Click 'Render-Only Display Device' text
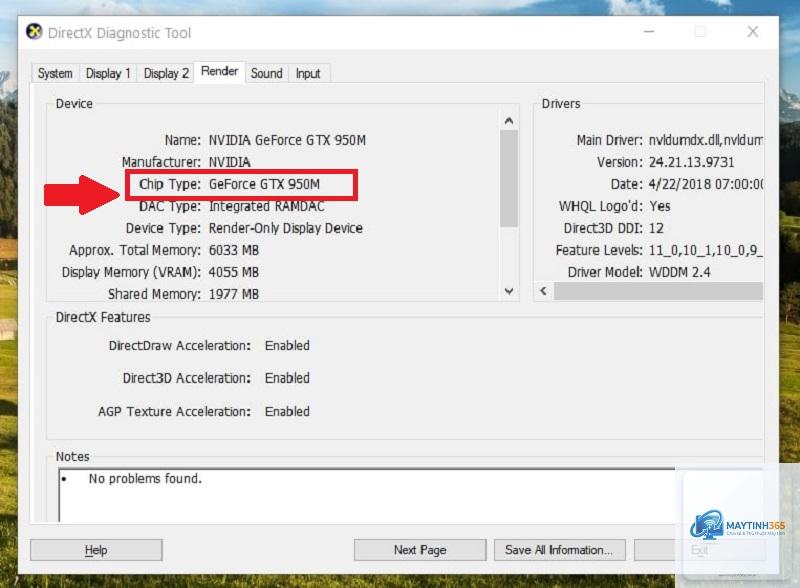Screen dimensions: 800x588 (286, 228)
